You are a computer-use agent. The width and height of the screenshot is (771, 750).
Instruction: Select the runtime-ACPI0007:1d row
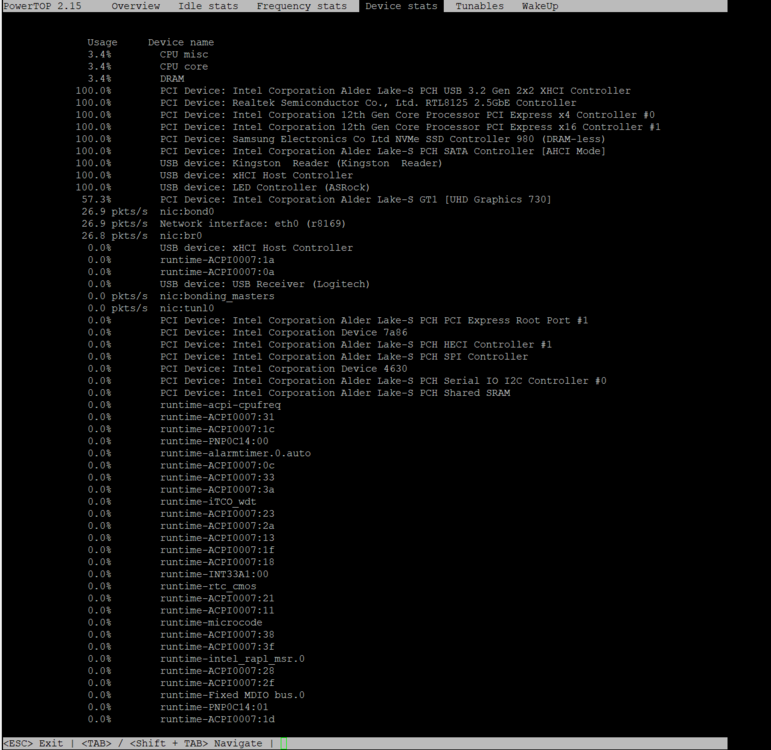[181, 719]
